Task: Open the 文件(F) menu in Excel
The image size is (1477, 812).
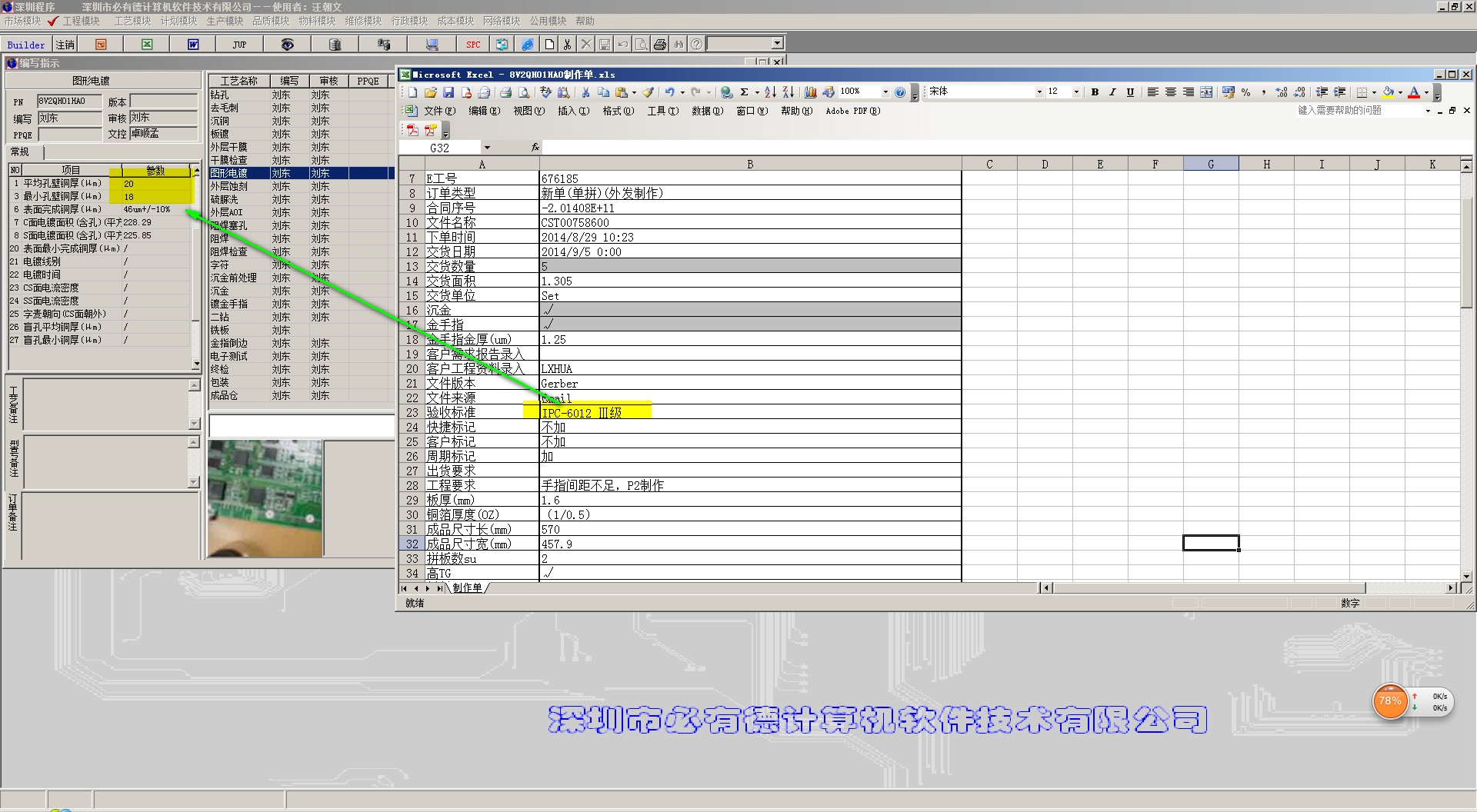Action: [440, 111]
